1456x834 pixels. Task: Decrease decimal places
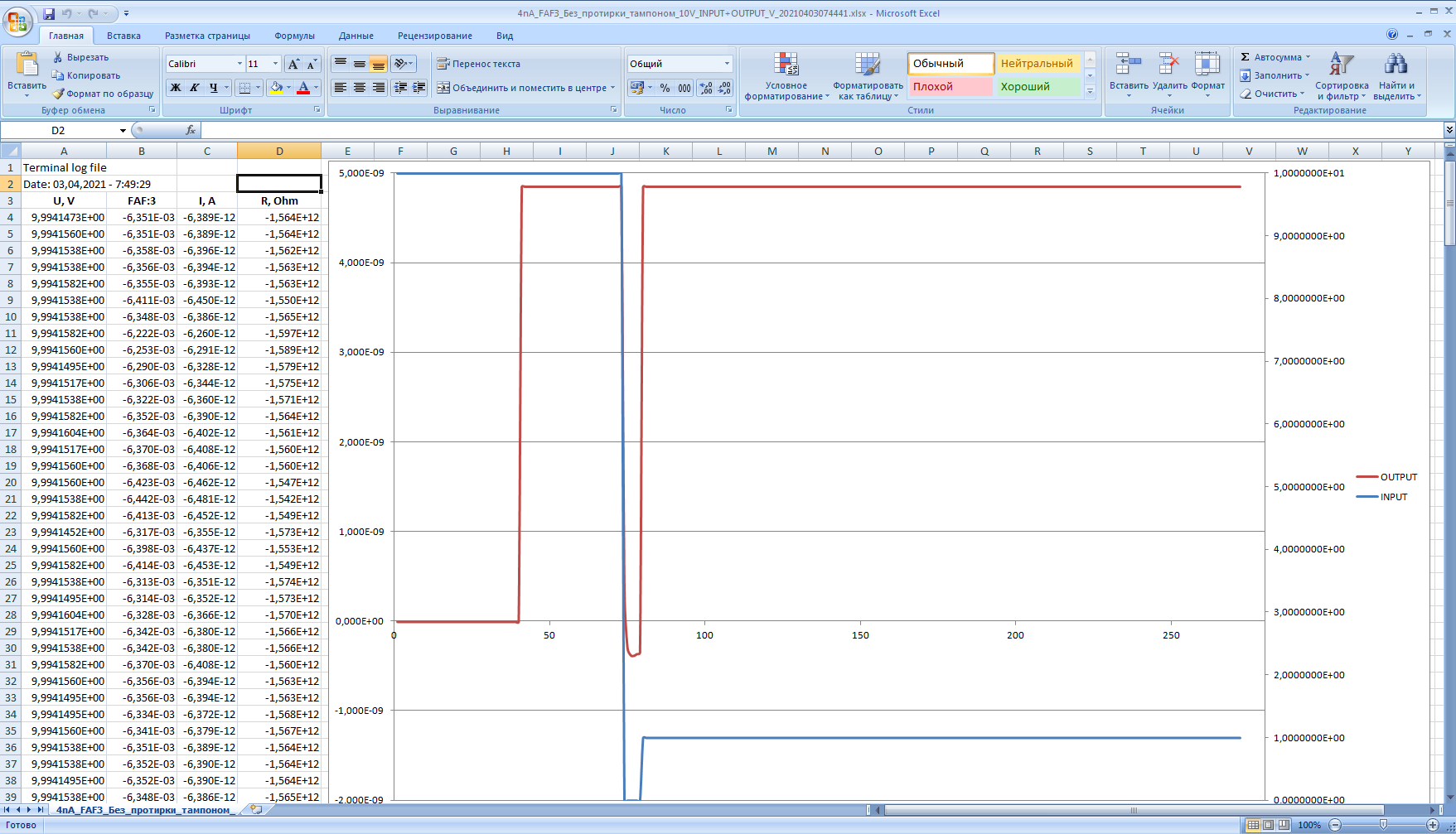(724, 88)
